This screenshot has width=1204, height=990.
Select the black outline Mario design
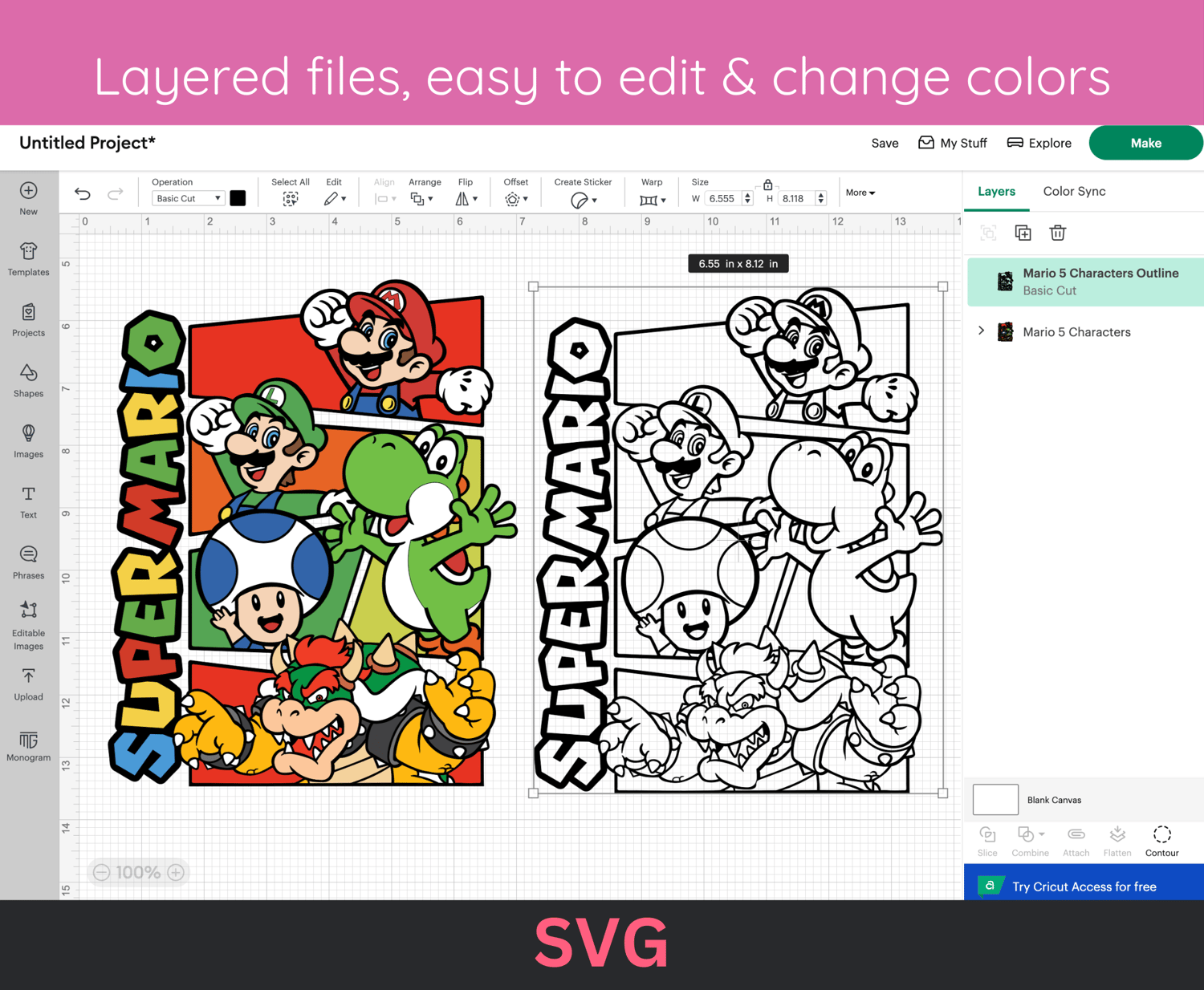[x=738, y=539]
